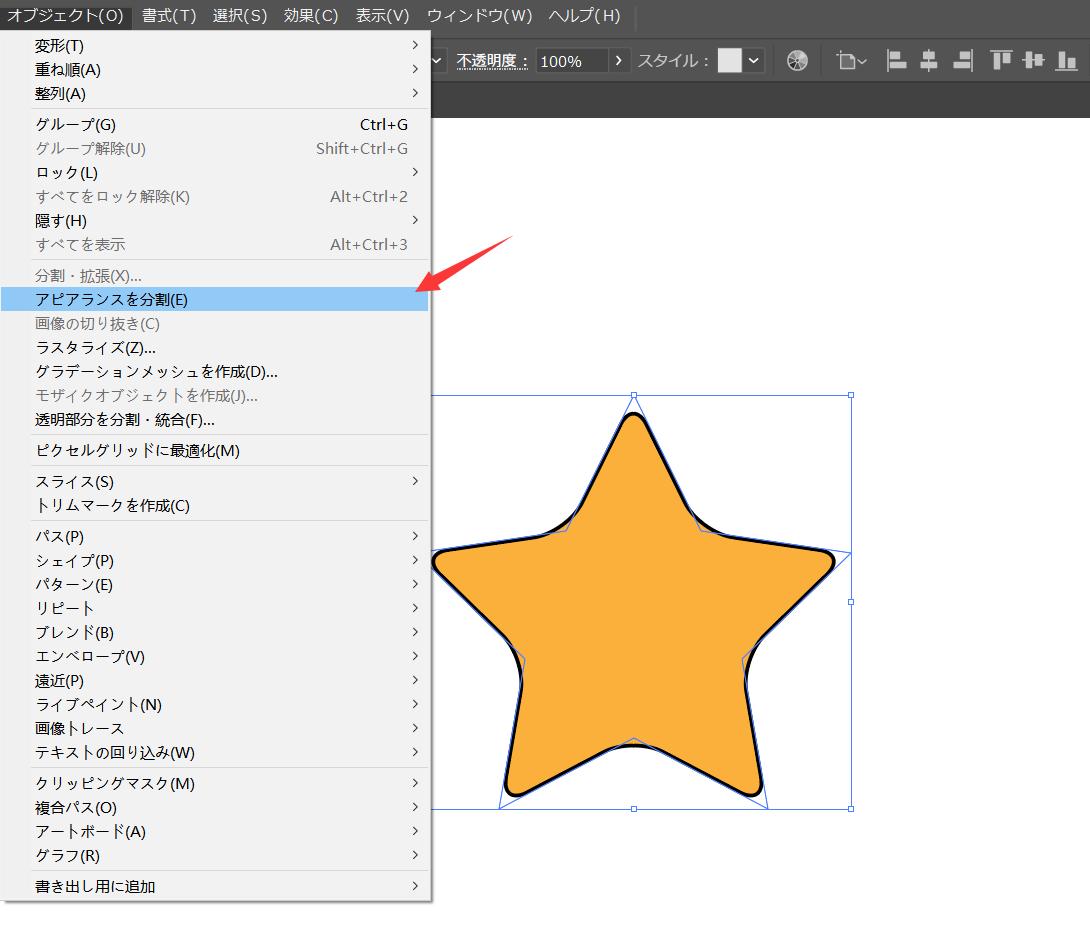Open the 効果(C) menu
This screenshot has height=942, width=1090.
coord(311,15)
